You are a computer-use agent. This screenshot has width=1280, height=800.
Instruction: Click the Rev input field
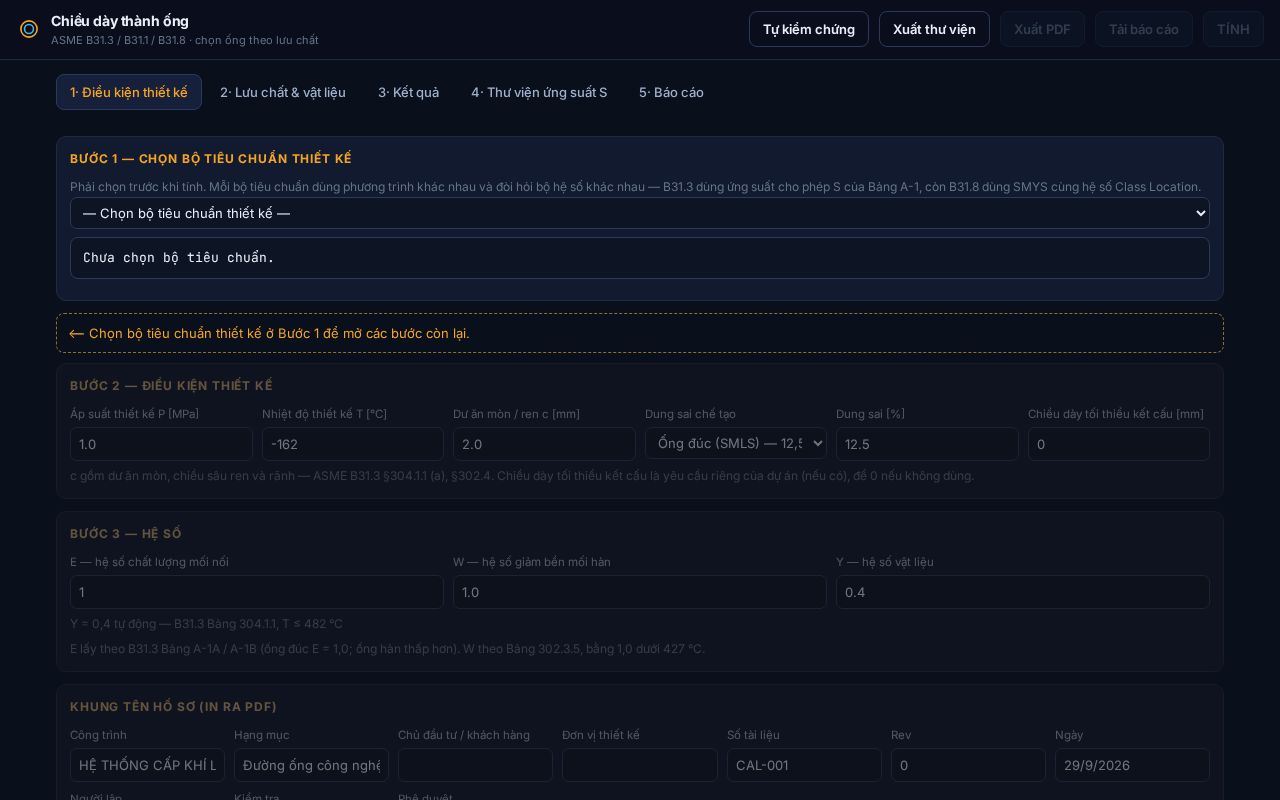968,765
